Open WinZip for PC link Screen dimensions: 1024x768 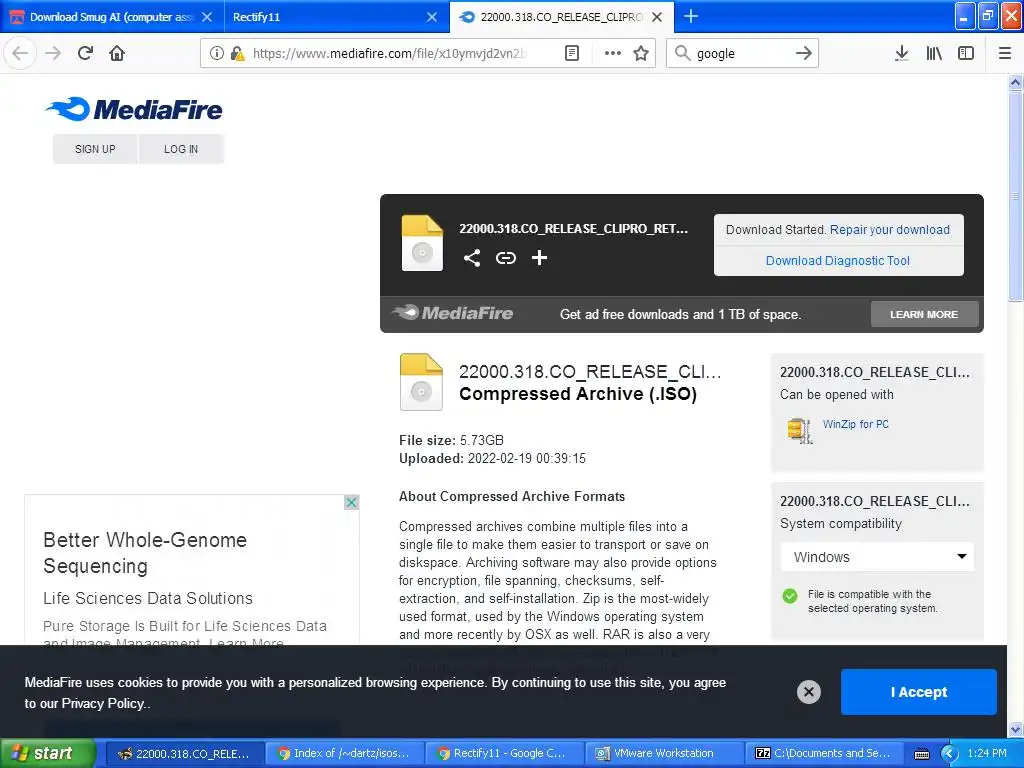tap(856, 424)
